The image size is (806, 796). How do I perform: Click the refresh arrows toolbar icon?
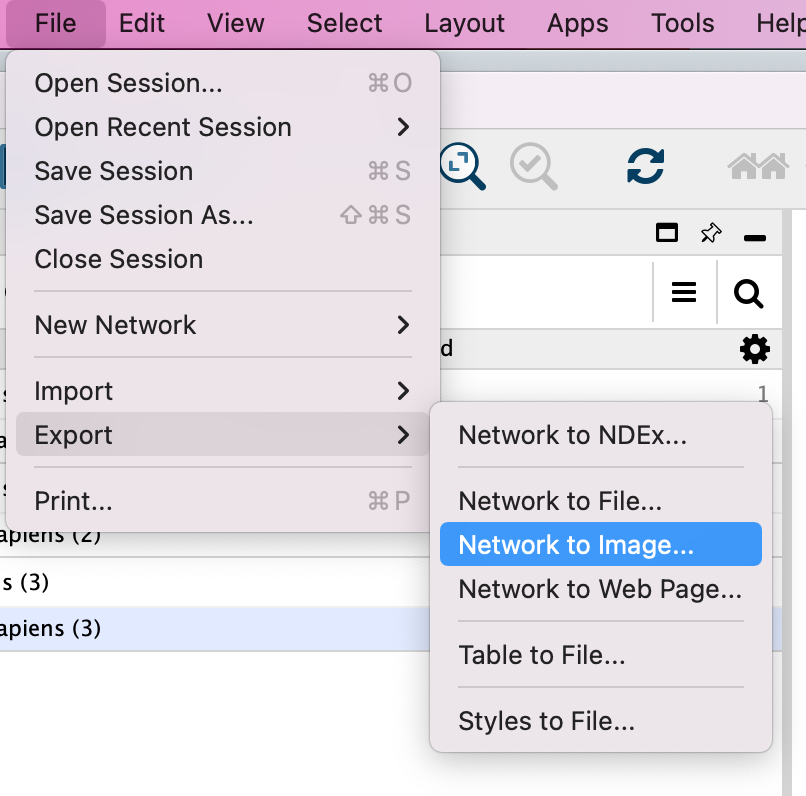point(645,166)
